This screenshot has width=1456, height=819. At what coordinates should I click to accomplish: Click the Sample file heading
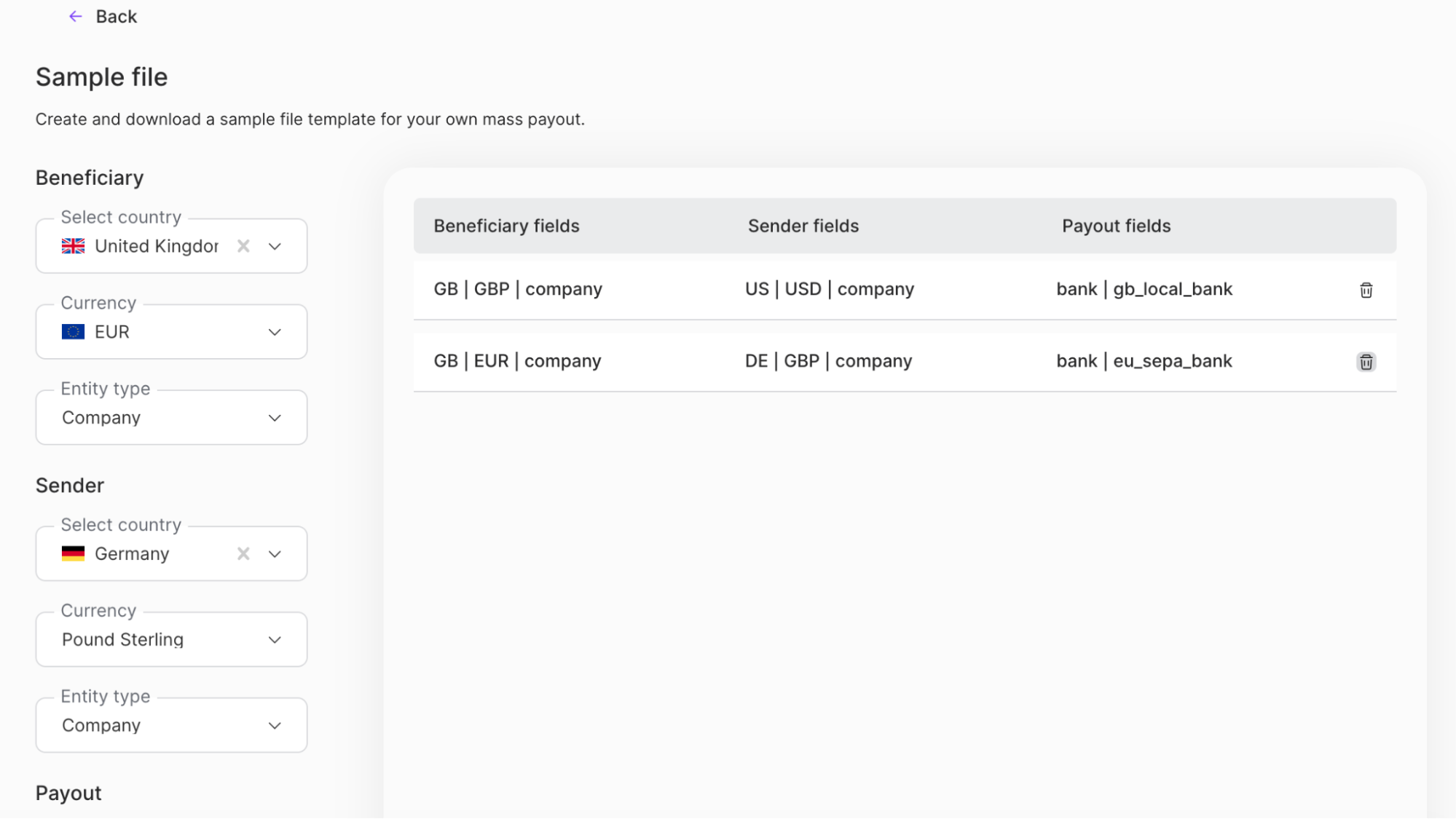(x=101, y=76)
